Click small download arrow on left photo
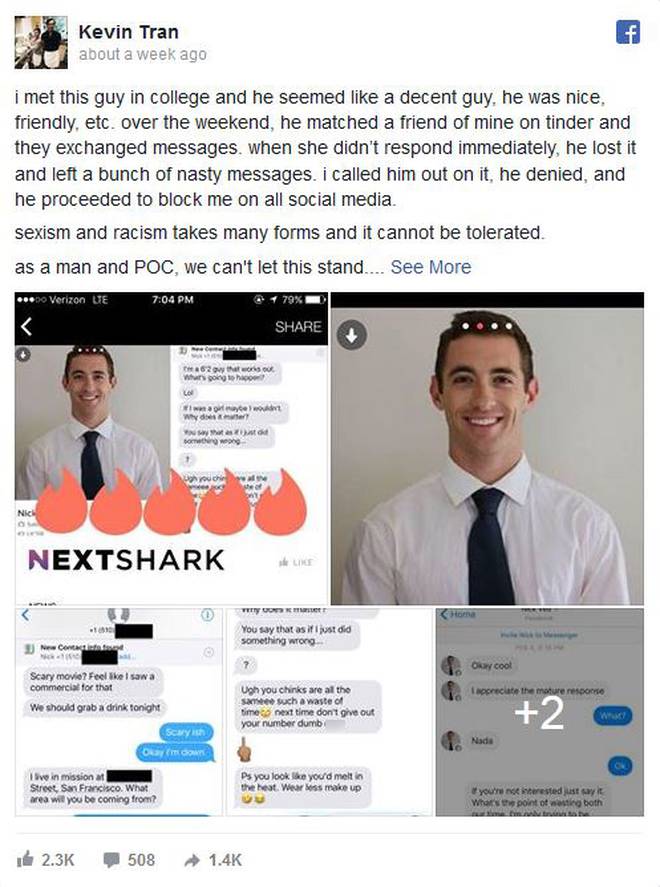The image size is (660, 887). coord(23,354)
